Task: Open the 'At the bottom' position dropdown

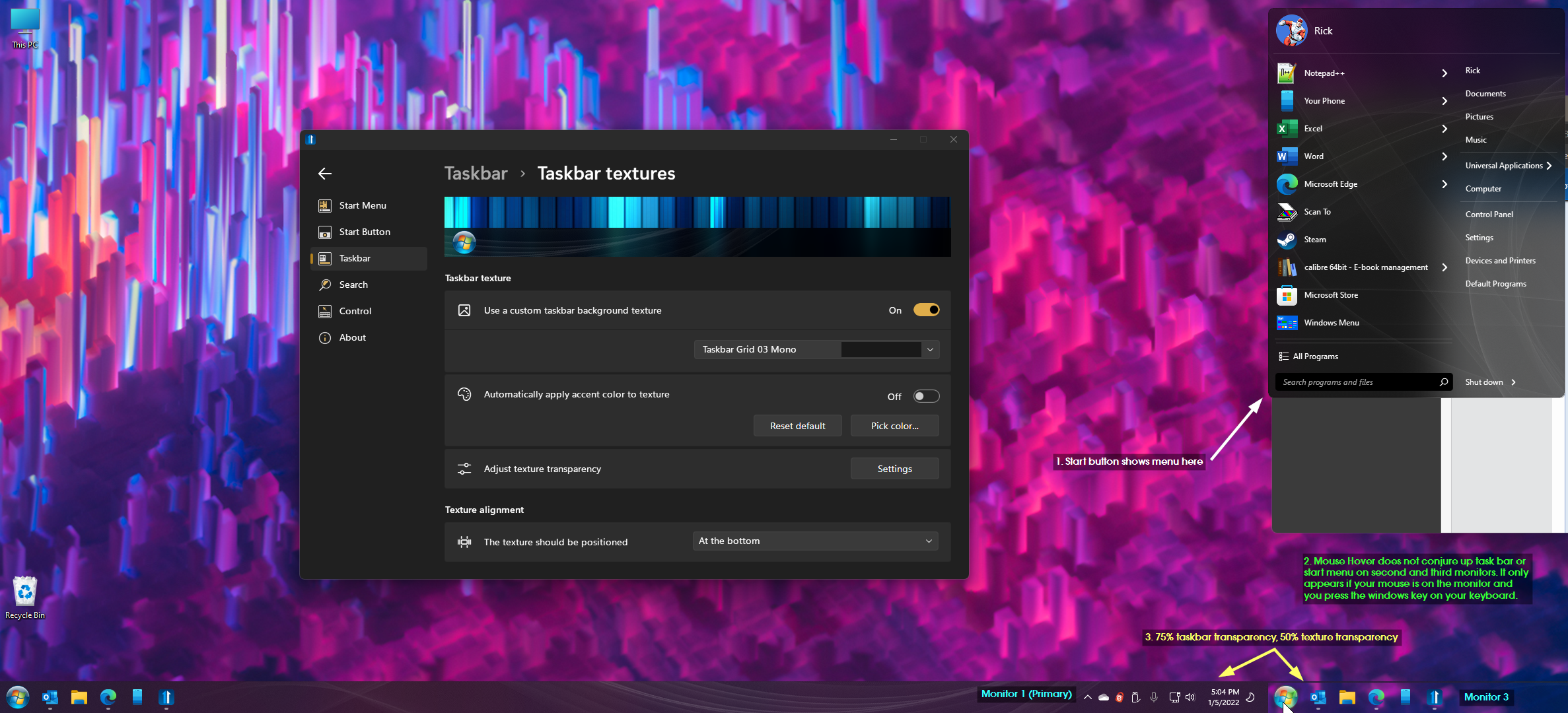Action: (x=815, y=541)
